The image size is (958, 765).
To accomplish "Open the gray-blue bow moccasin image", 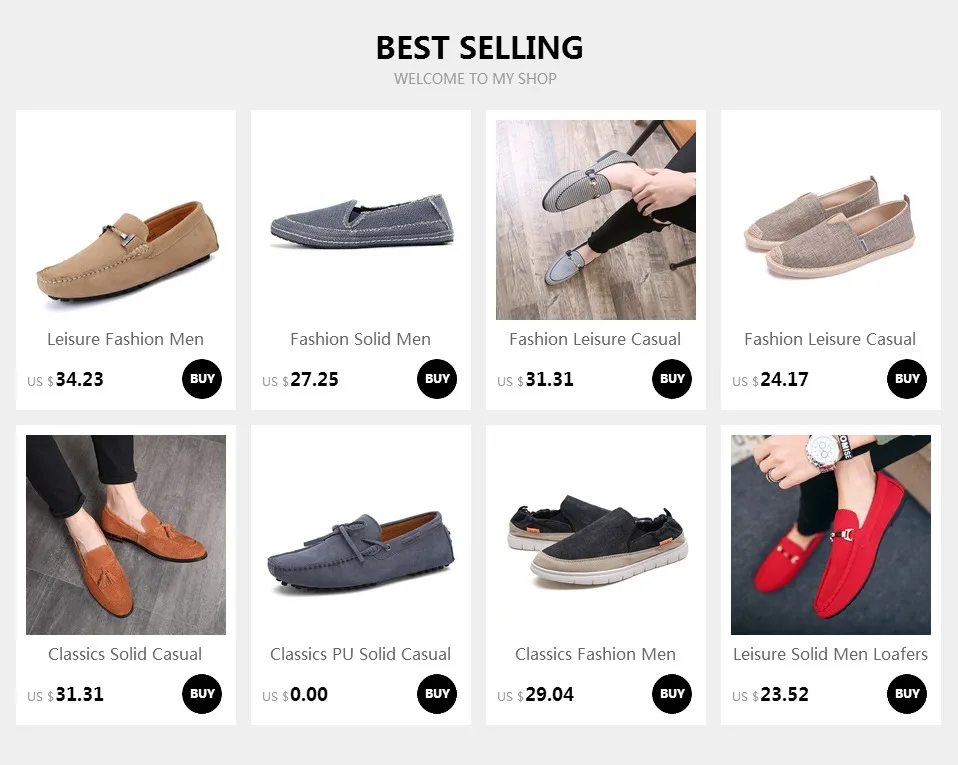I will coord(361,535).
